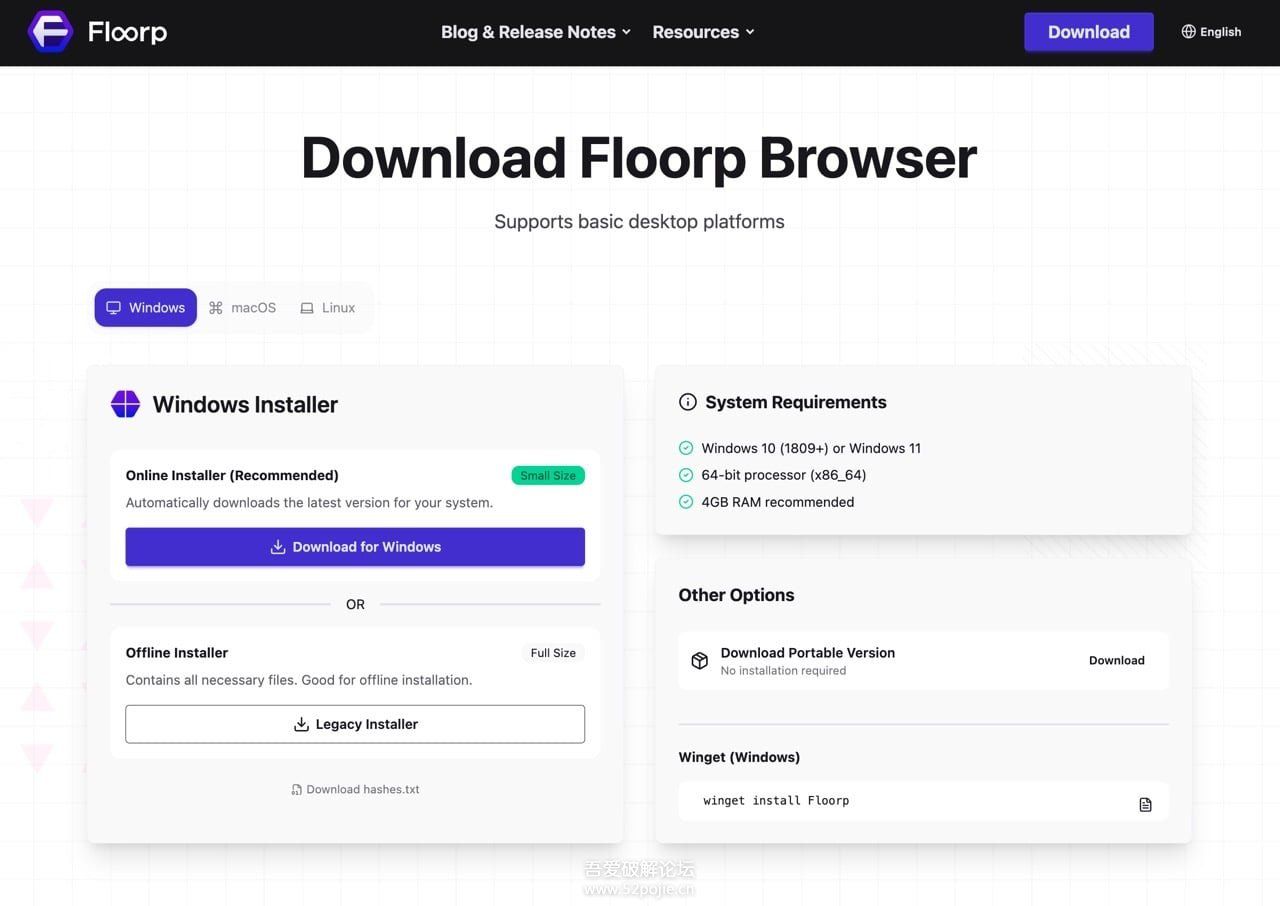
Task: Open the Download hashes.txt link
Action: (x=355, y=789)
